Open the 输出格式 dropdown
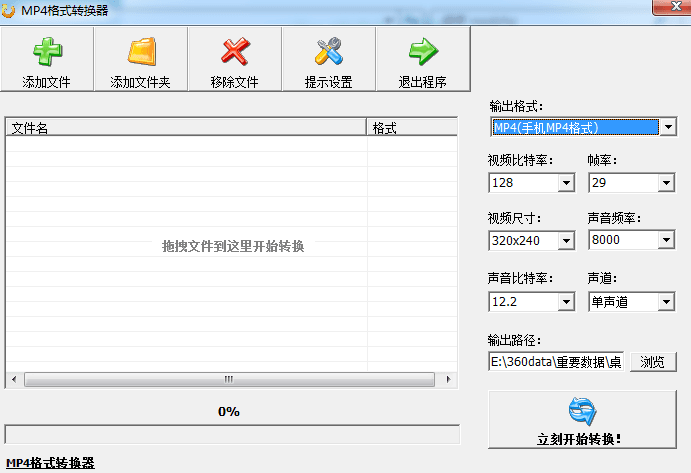 click(x=668, y=127)
